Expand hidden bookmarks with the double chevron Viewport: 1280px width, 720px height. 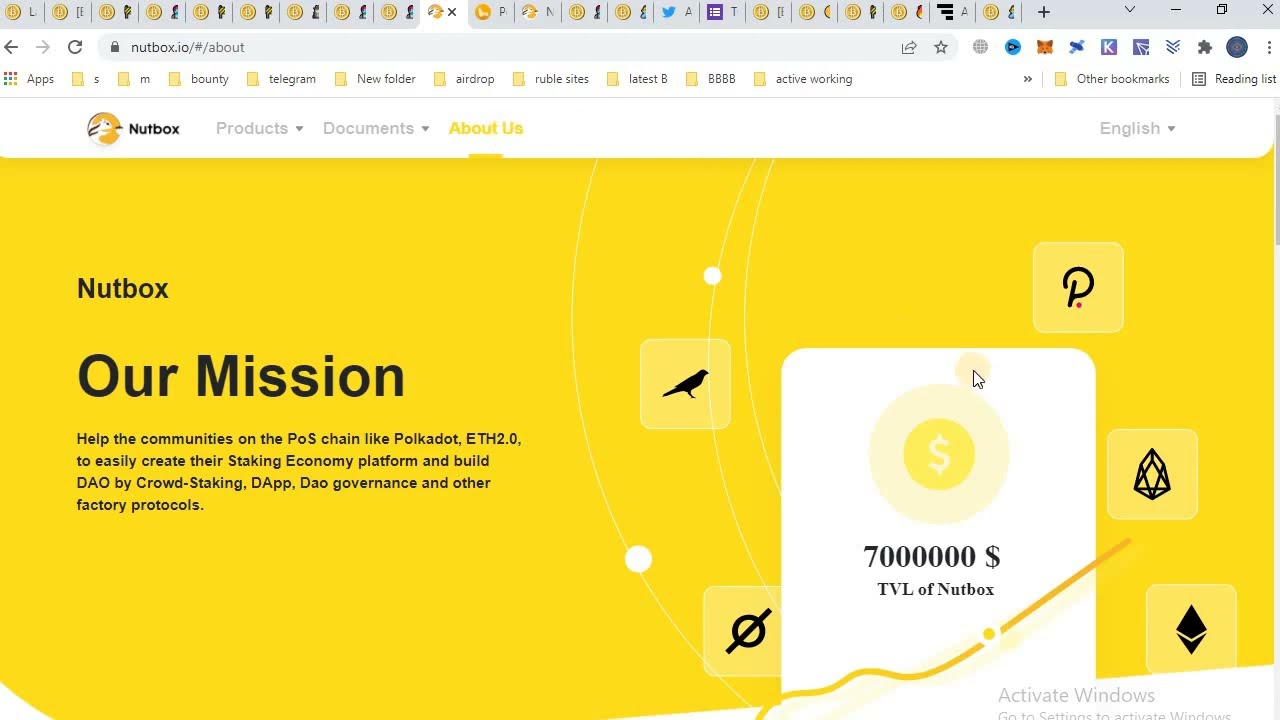click(1027, 79)
